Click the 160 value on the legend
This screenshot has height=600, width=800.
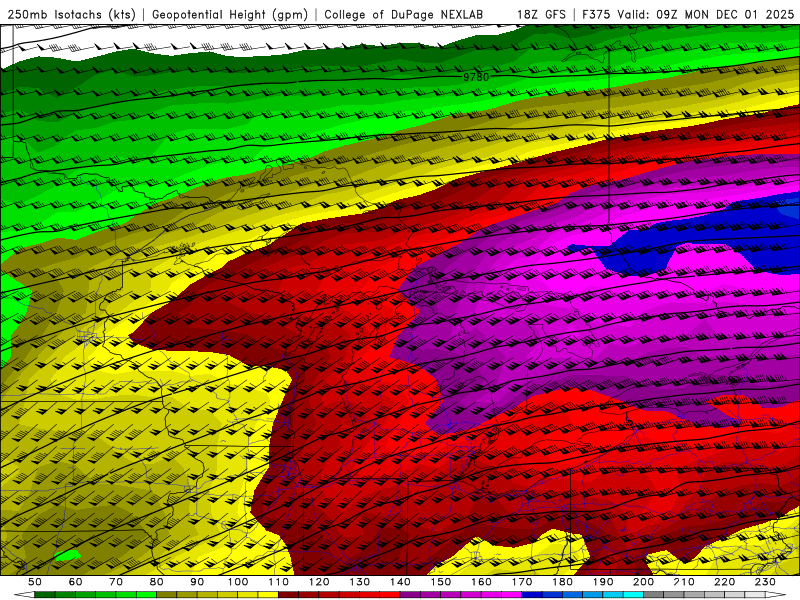click(x=481, y=582)
